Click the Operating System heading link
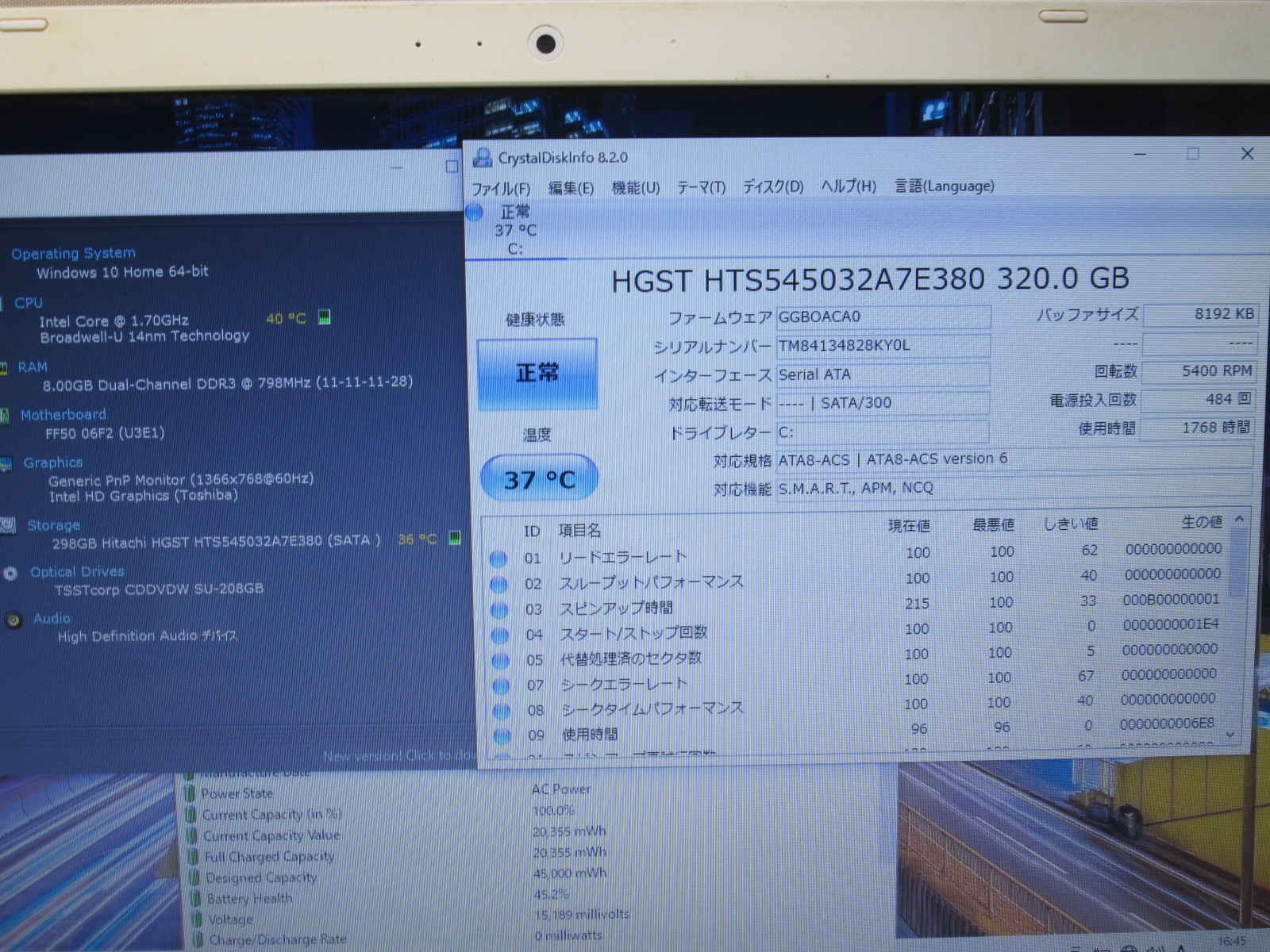 coord(73,253)
